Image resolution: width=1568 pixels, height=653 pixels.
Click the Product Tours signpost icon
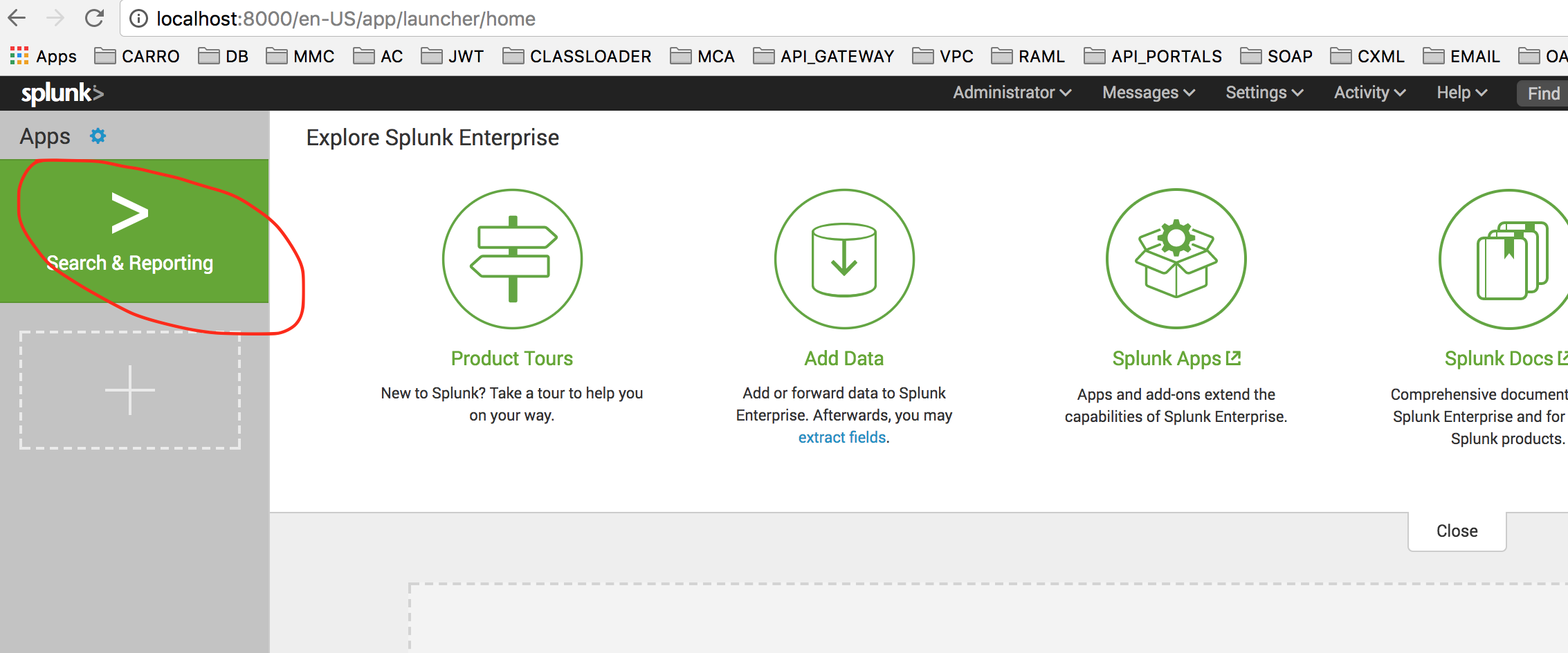[x=512, y=259]
